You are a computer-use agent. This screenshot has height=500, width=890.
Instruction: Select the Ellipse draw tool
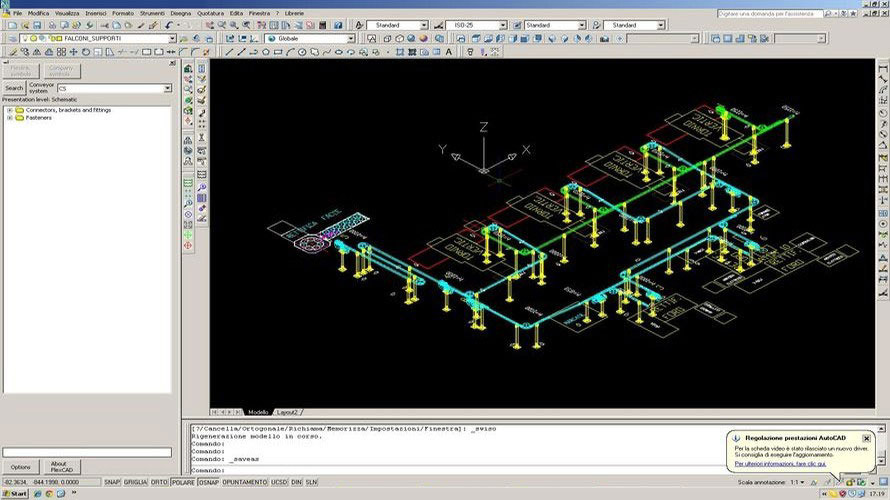coord(339,52)
